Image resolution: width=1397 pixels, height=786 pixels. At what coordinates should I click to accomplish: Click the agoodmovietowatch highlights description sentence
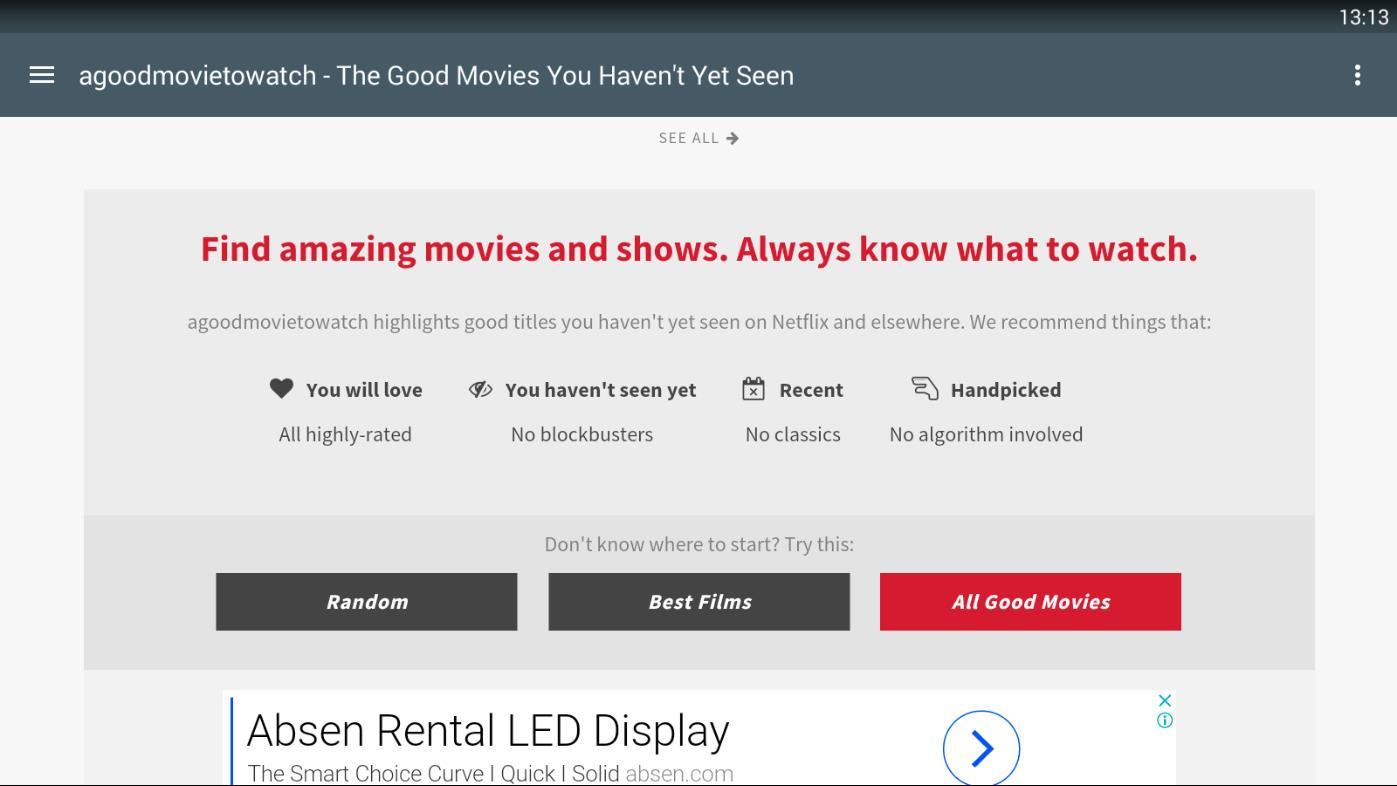click(x=699, y=322)
